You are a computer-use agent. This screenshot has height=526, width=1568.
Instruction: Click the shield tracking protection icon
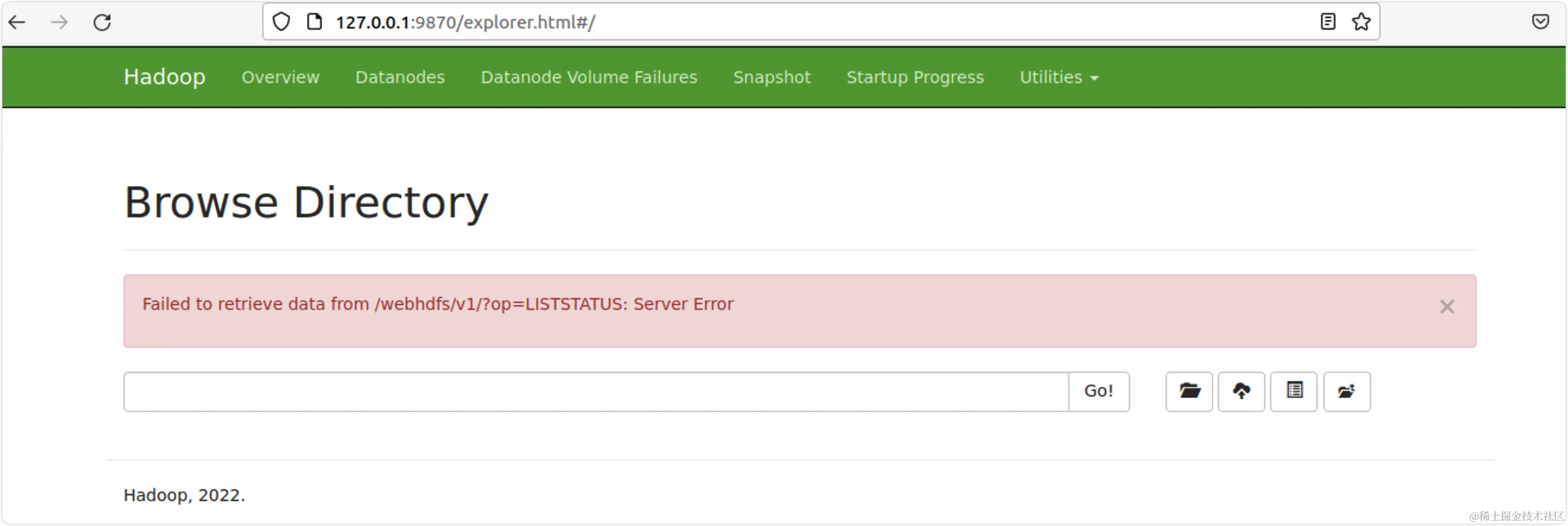click(281, 22)
